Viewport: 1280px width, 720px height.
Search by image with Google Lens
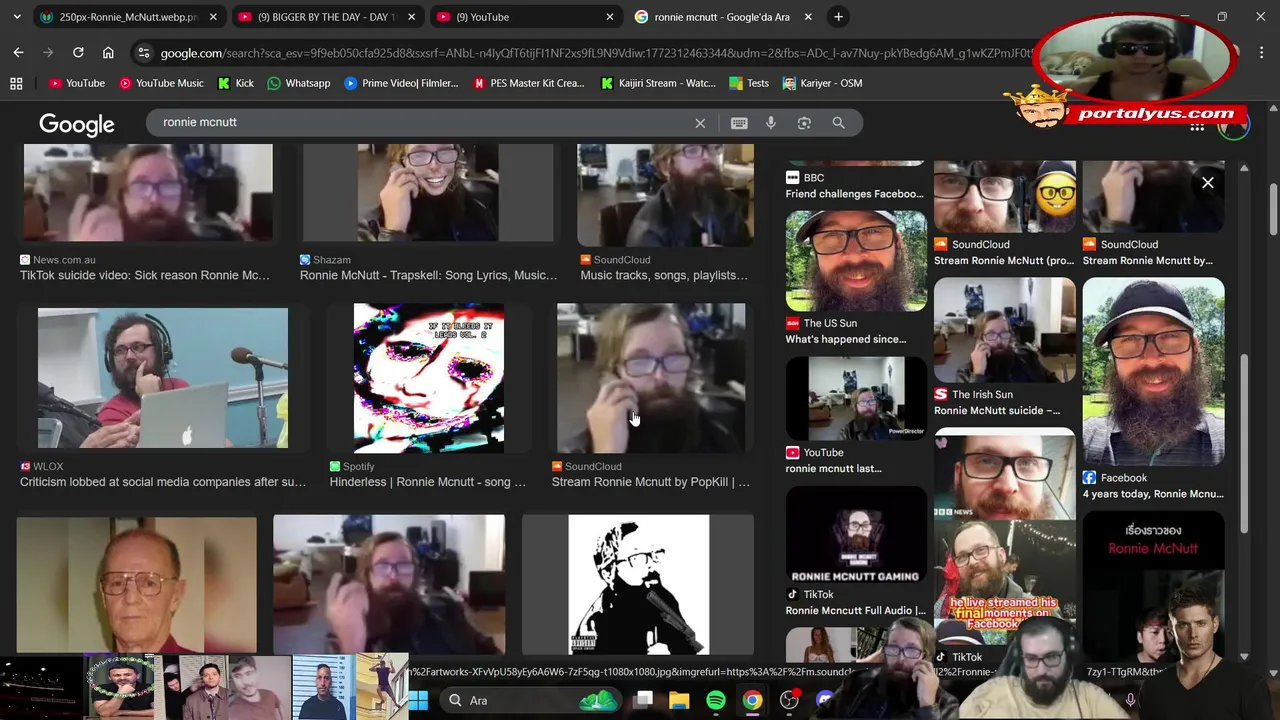tap(804, 123)
